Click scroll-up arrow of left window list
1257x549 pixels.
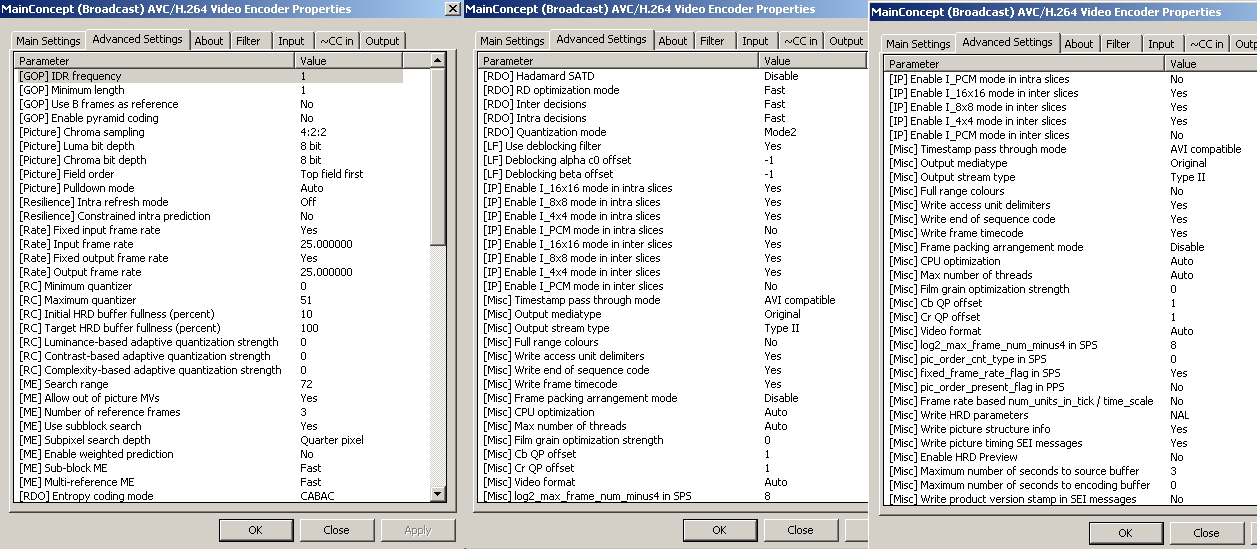(x=438, y=62)
